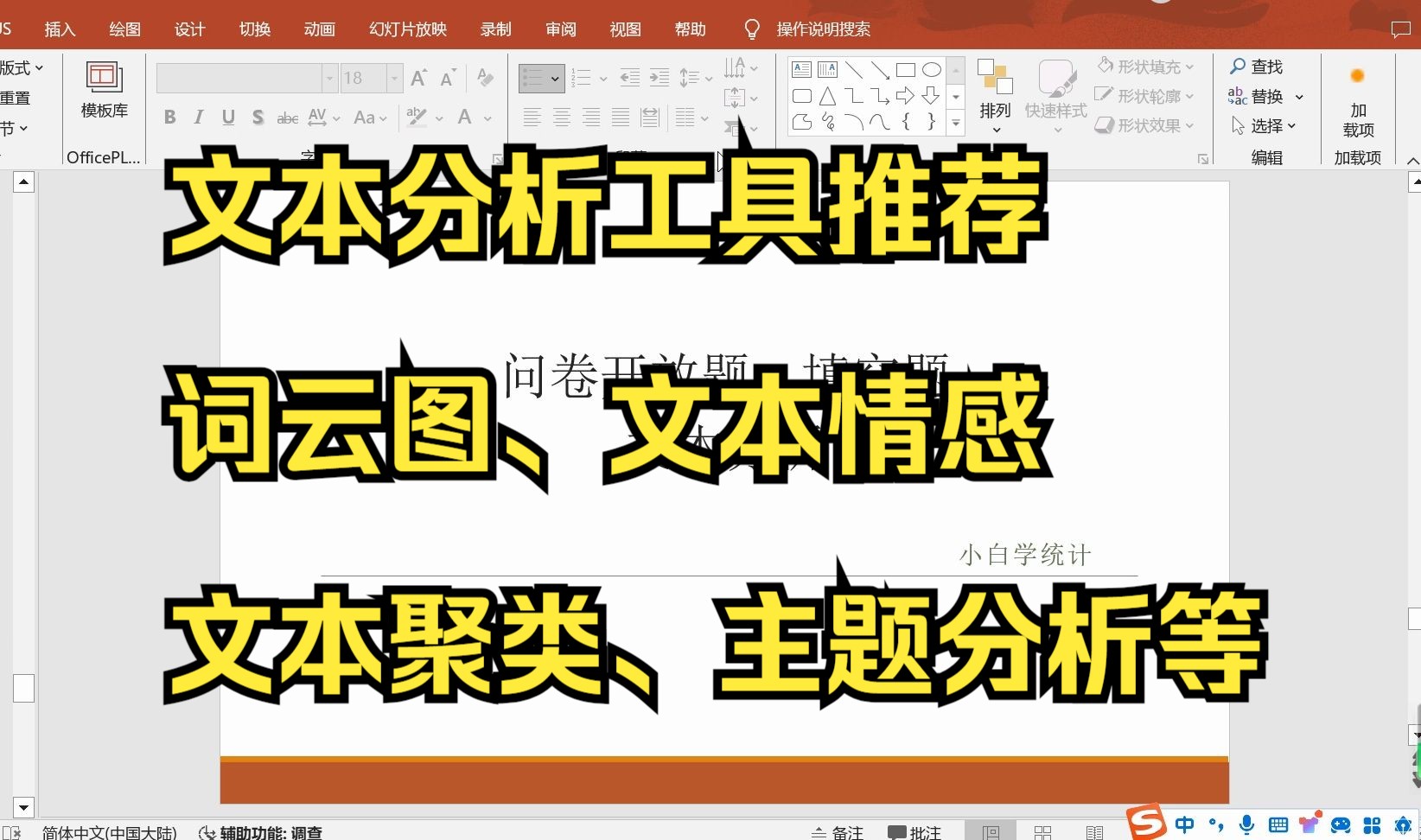Click the Increase Font Size icon
The width and height of the screenshot is (1421, 840).
coord(419,79)
